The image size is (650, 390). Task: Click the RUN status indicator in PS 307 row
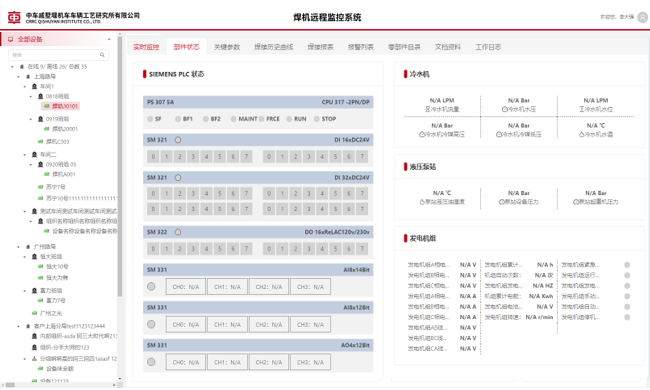289,119
